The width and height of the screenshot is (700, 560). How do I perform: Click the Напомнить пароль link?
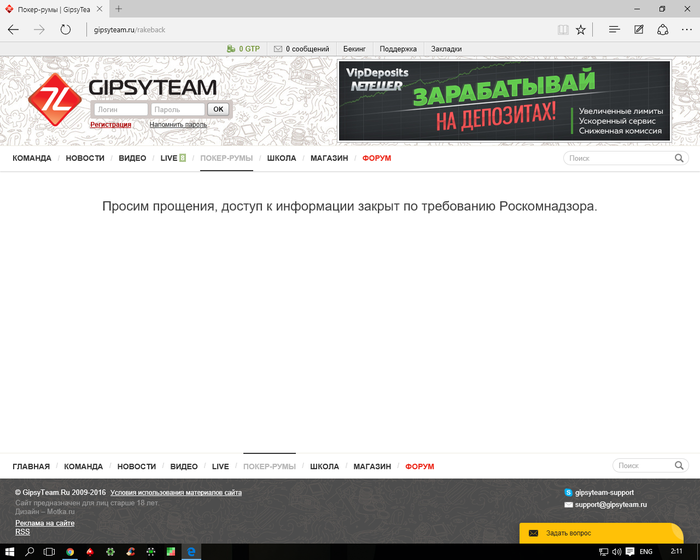178,125
